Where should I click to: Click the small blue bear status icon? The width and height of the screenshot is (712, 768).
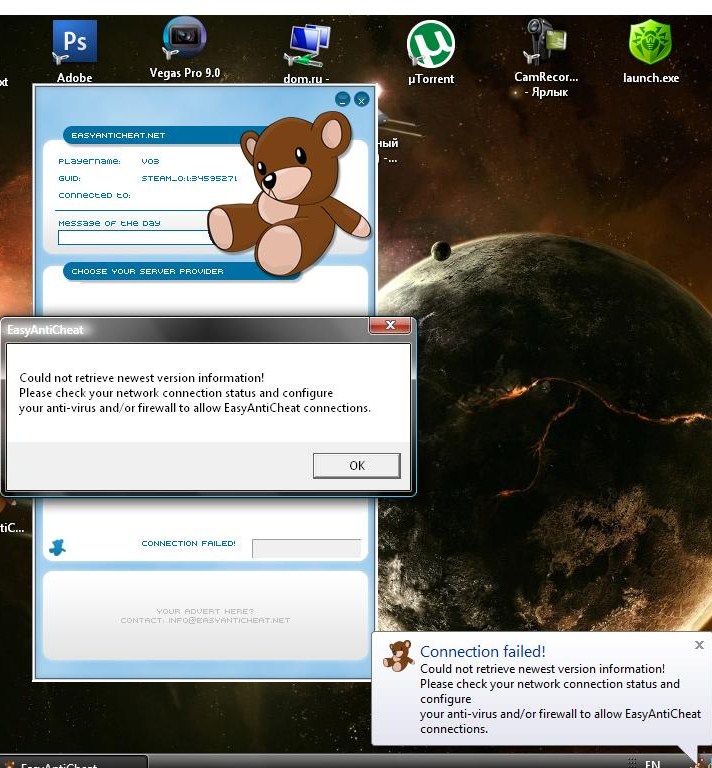58,548
